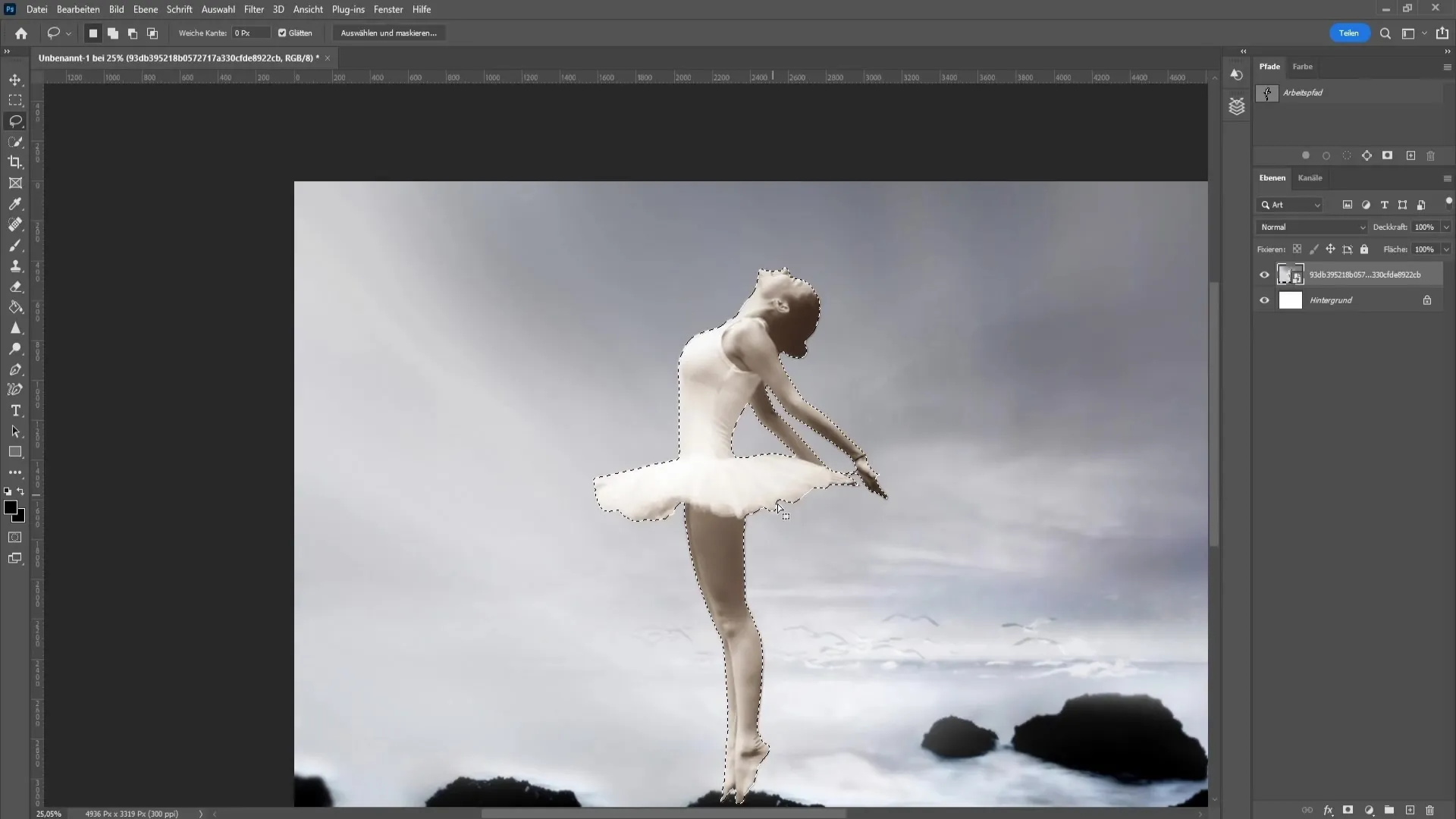Select the Pen tool
This screenshot has height=819, width=1456.
[15, 370]
